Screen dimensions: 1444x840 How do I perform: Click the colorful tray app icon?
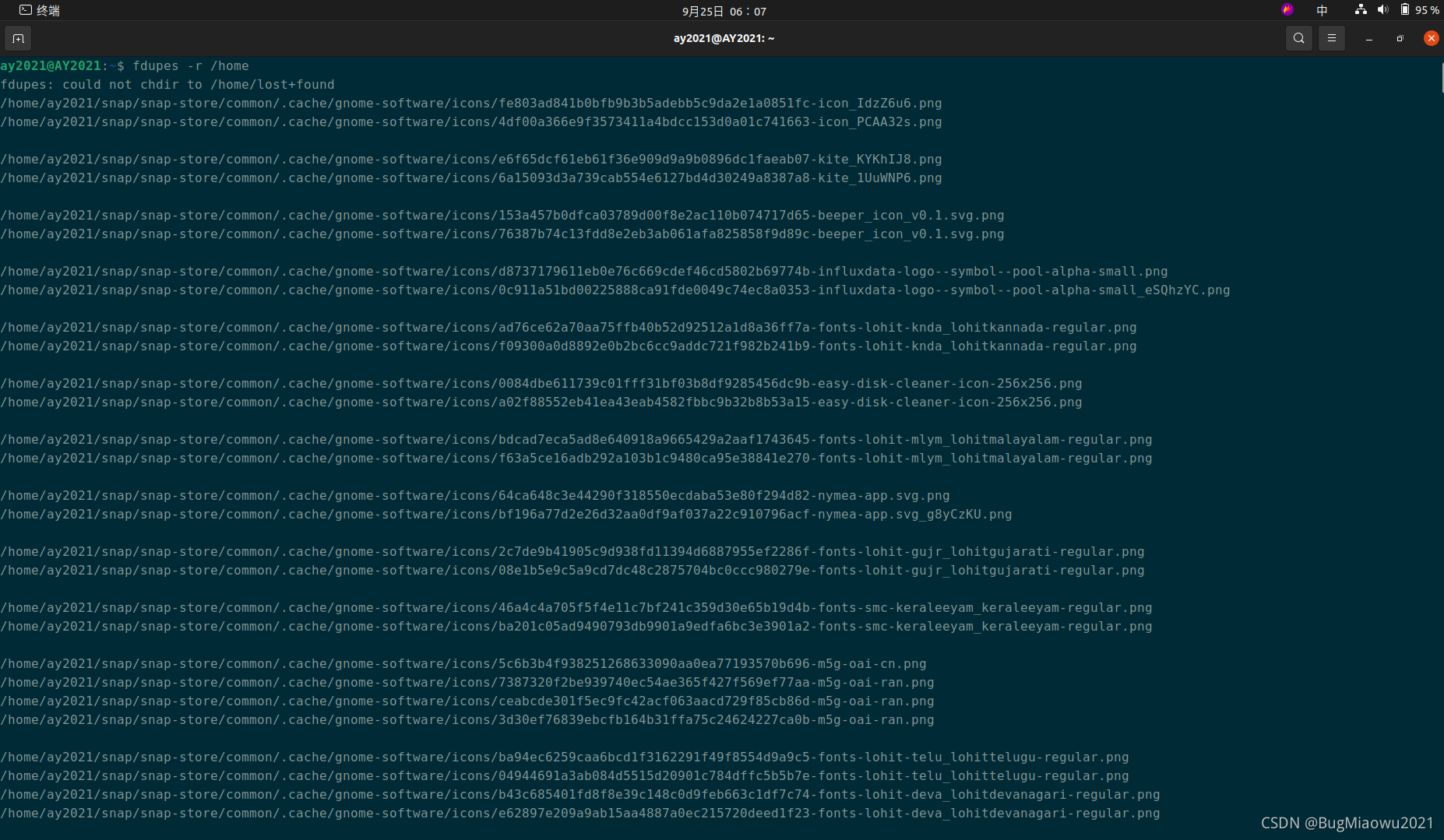pos(1287,9)
